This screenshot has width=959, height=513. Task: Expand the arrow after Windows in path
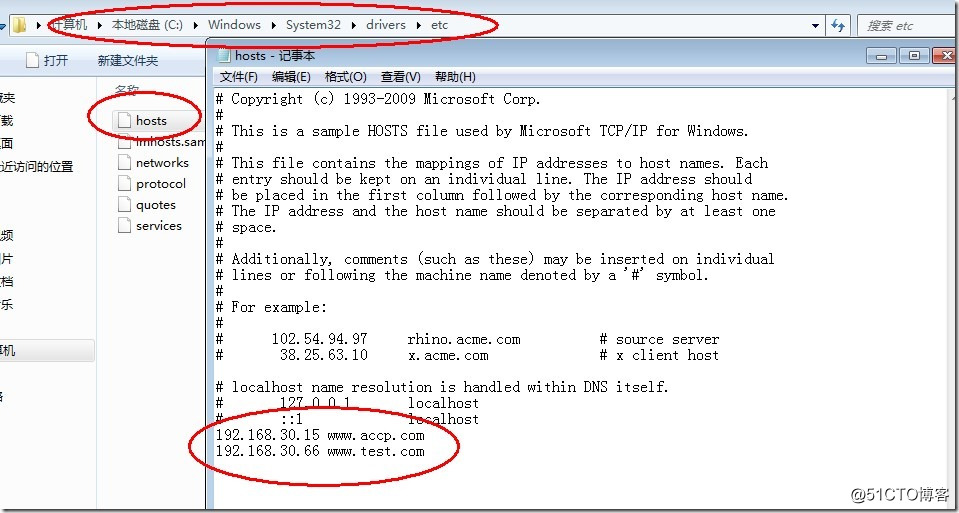pyautogui.click(x=272, y=26)
